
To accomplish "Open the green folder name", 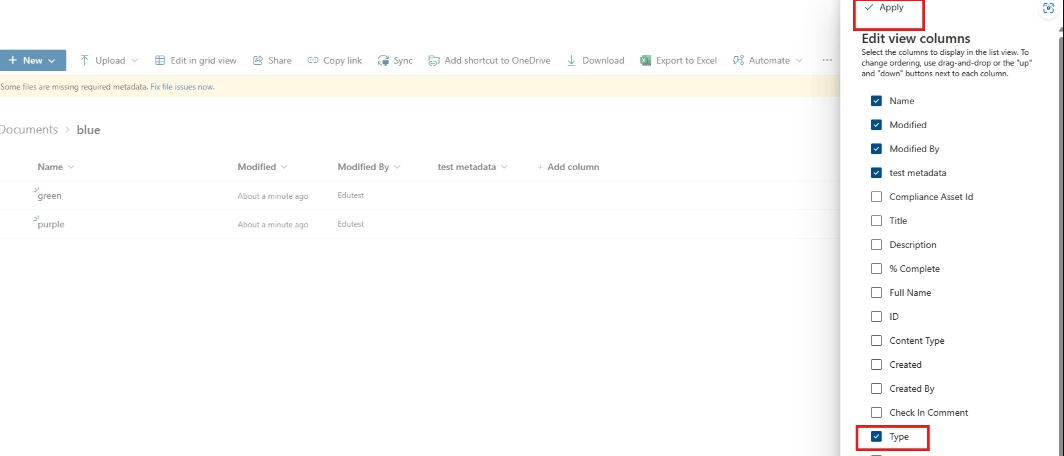I will pos(50,196).
